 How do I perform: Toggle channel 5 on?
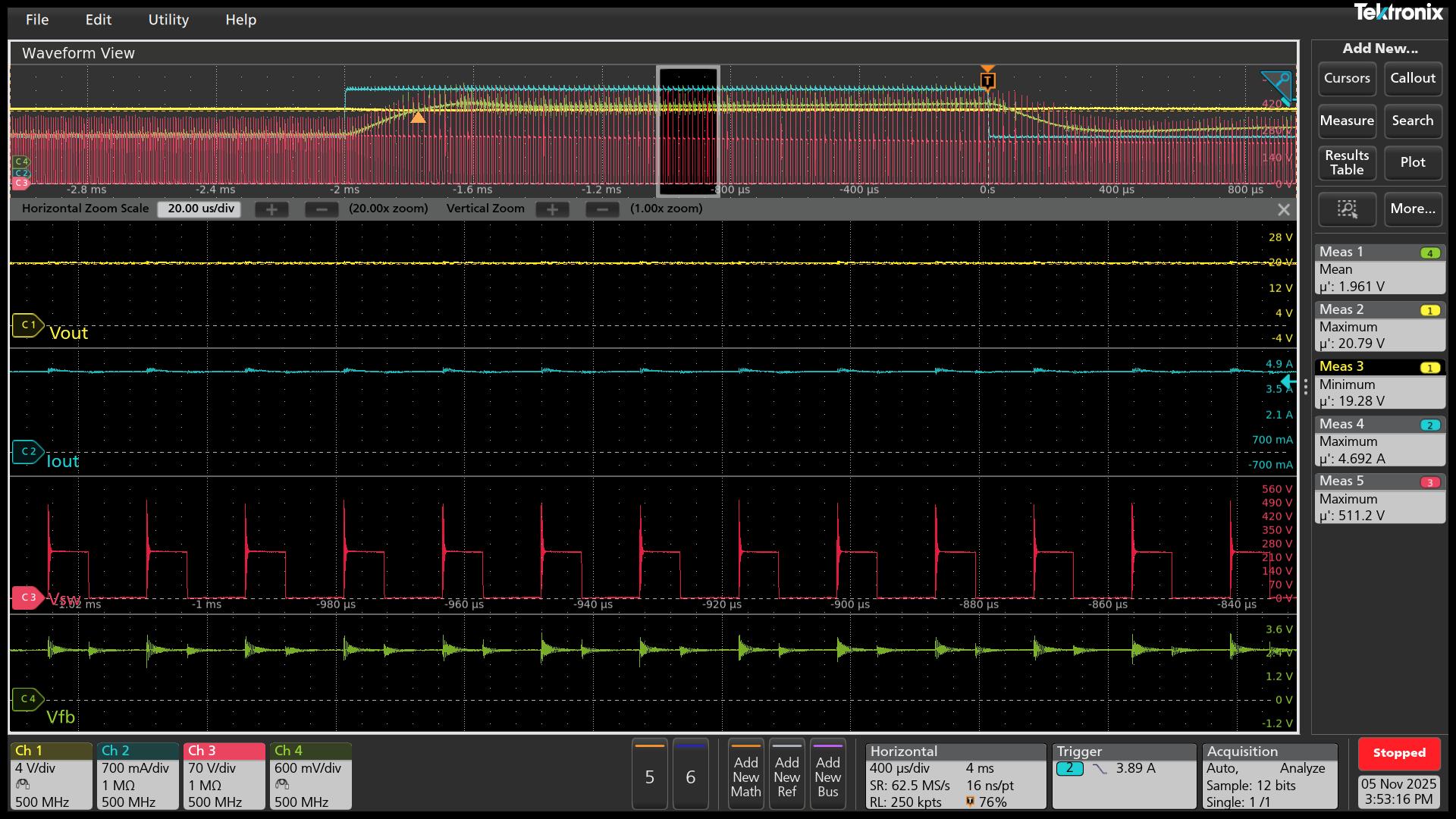tap(649, 775)
